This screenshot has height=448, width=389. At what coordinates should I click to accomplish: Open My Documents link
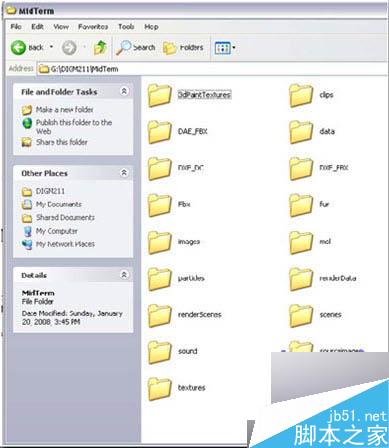[59, 204]
